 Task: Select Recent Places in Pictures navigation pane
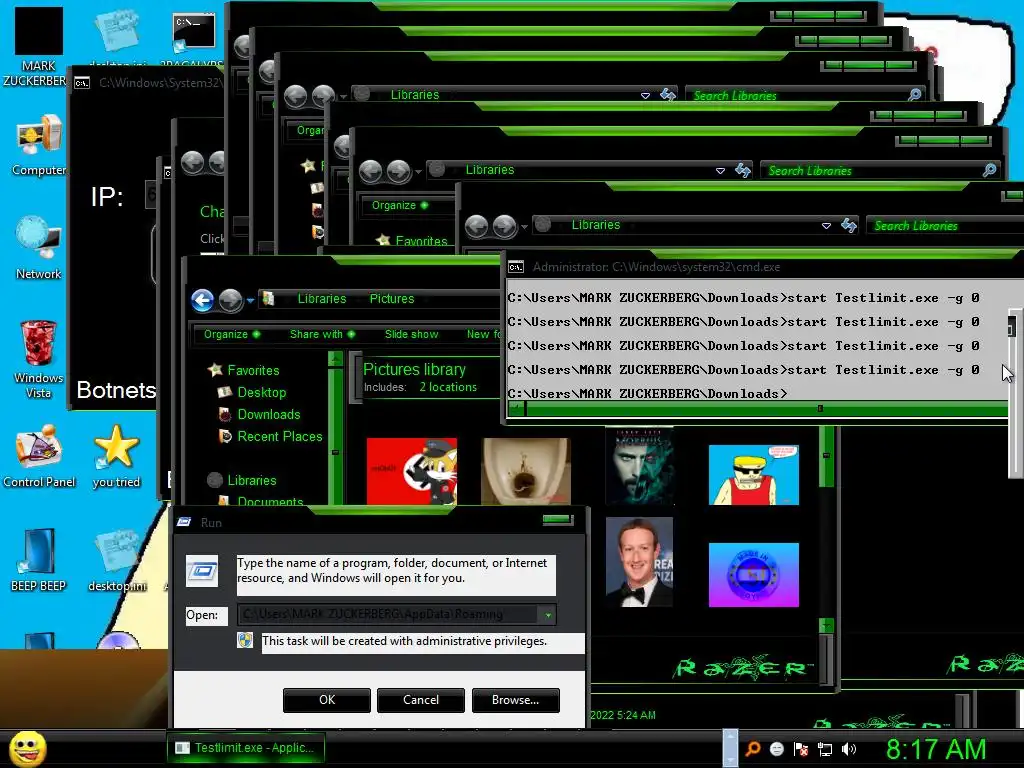pos(280,437)
